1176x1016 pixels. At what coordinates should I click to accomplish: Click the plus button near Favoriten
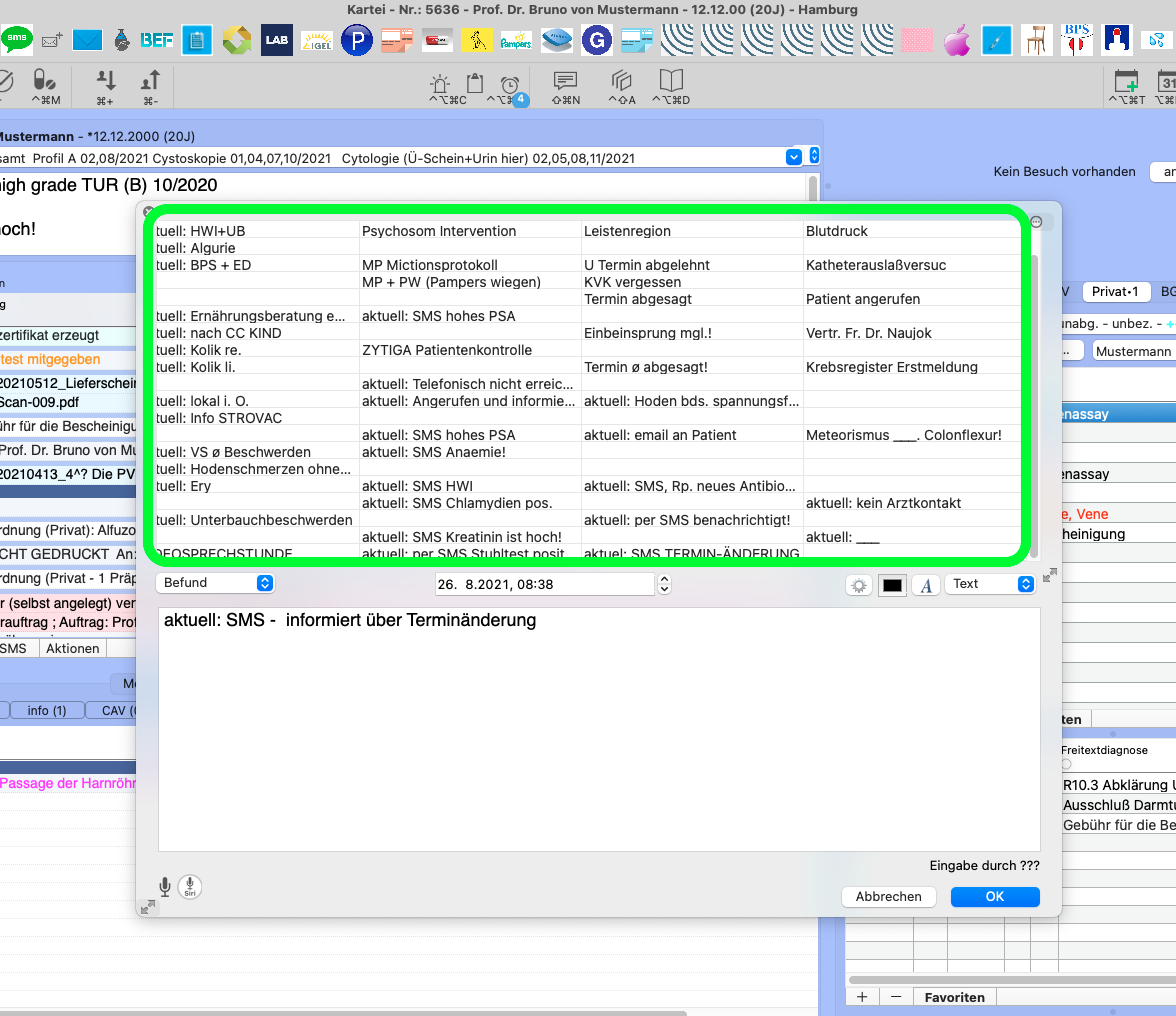pos(862,997)
